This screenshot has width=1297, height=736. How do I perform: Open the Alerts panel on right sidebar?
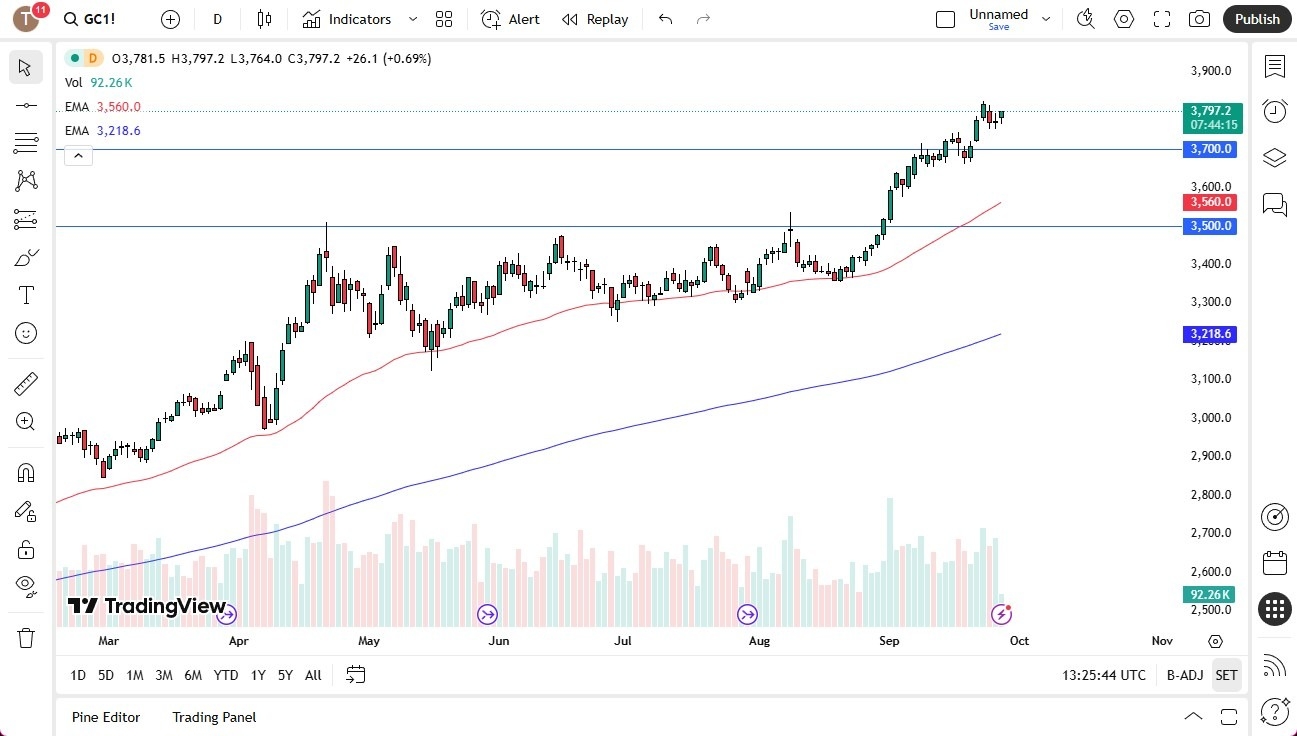tap(1274, 111)
